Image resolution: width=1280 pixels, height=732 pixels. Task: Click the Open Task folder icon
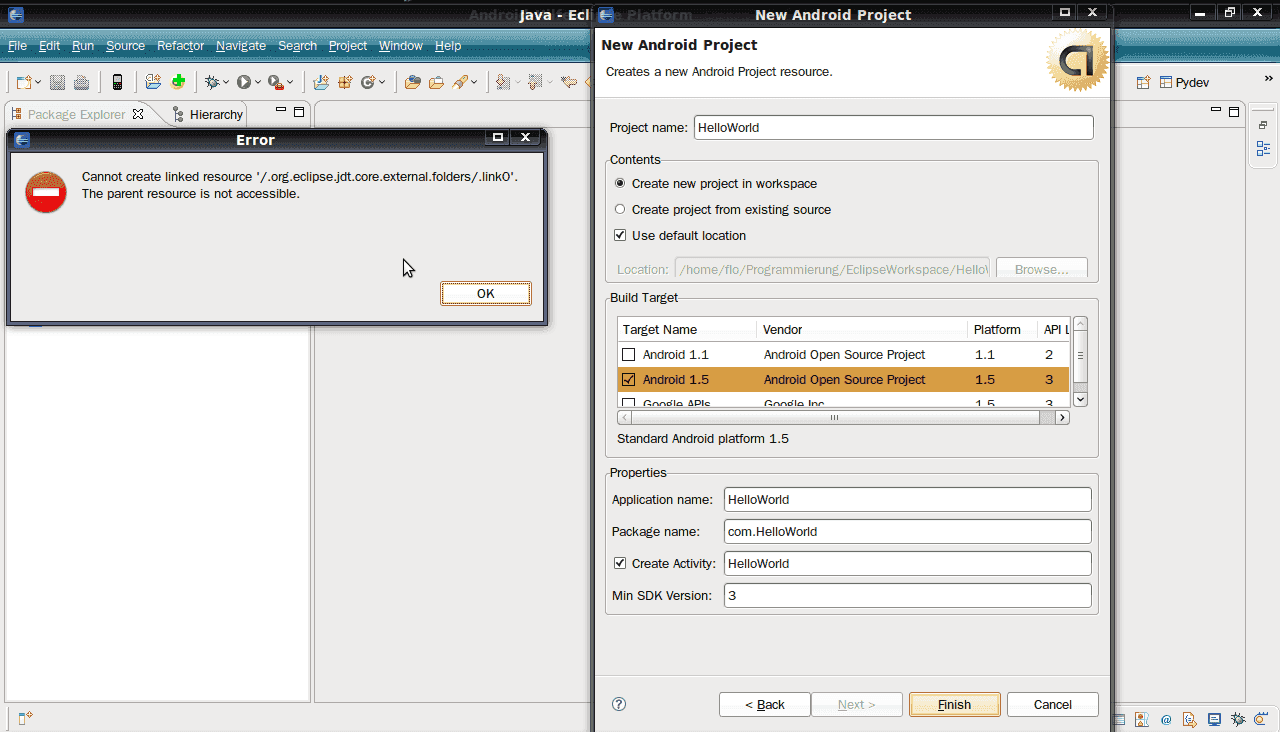pyautogui.click(x=436, y=82)
